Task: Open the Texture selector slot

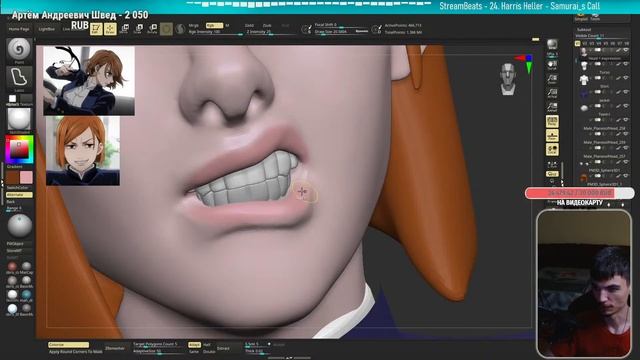Action: pos(26,99)
